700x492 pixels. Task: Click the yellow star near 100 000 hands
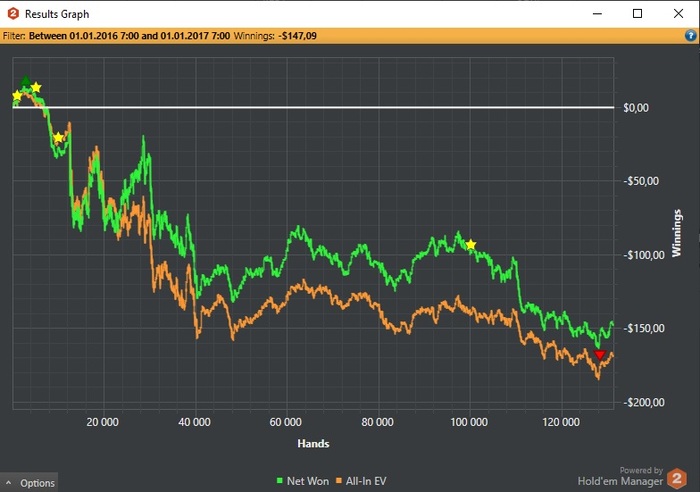coord(471,245)
